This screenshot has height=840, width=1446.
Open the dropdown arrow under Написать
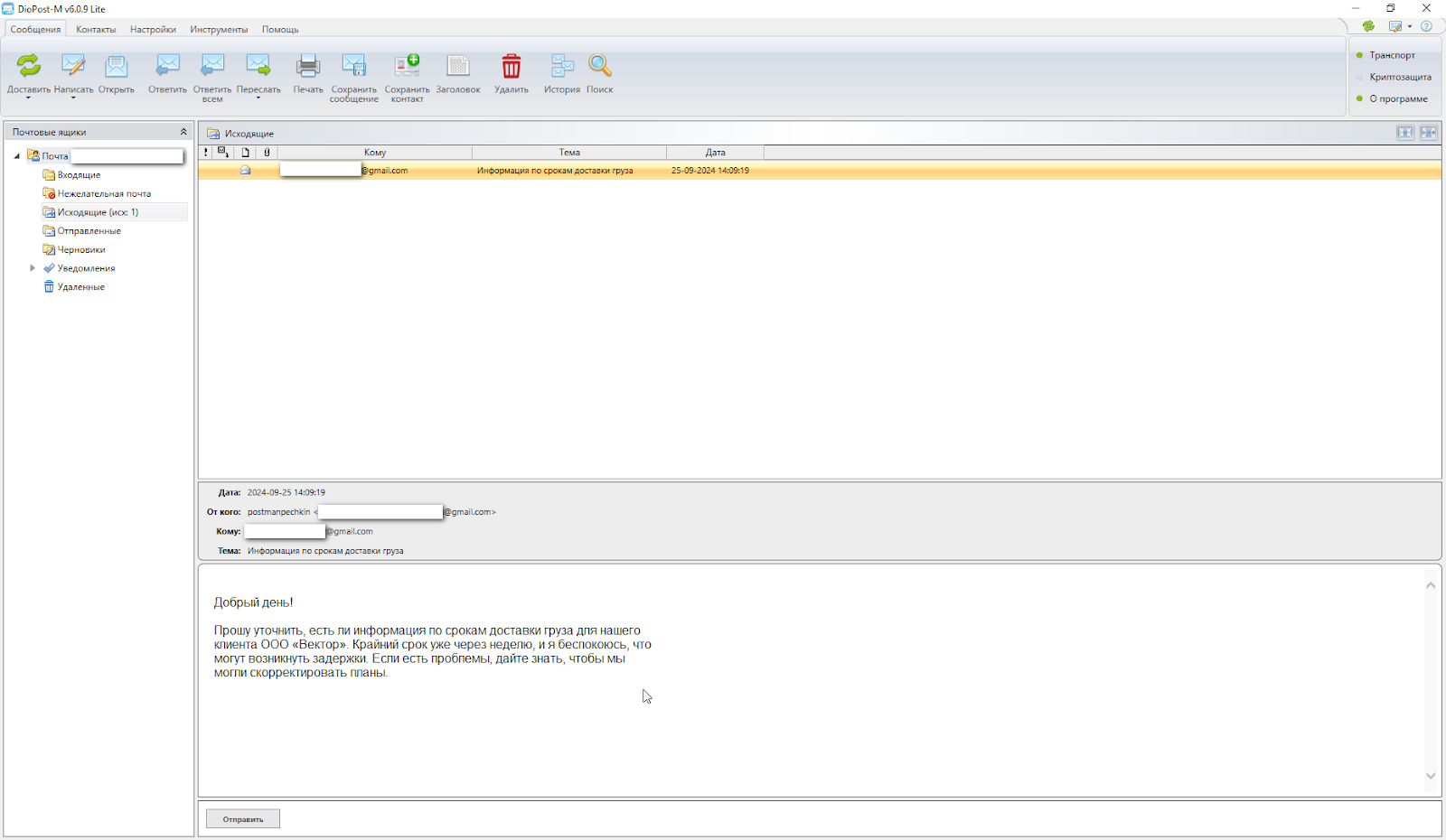click(73, 98)
